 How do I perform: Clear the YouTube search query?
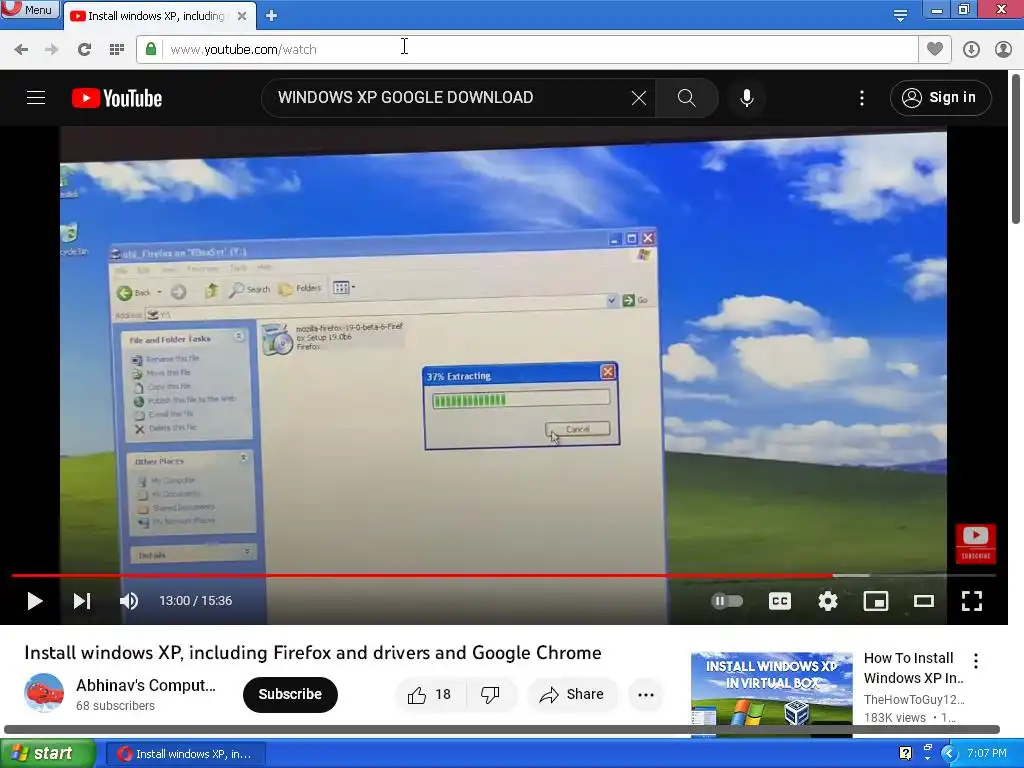[639, 98]
